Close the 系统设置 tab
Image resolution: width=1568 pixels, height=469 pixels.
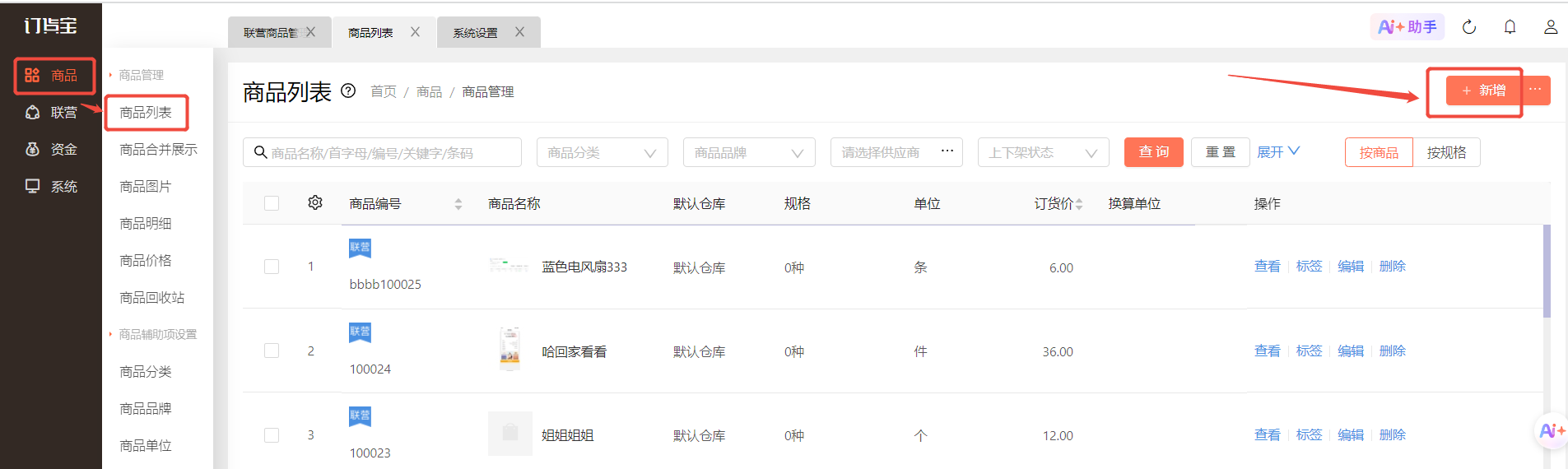519,32
